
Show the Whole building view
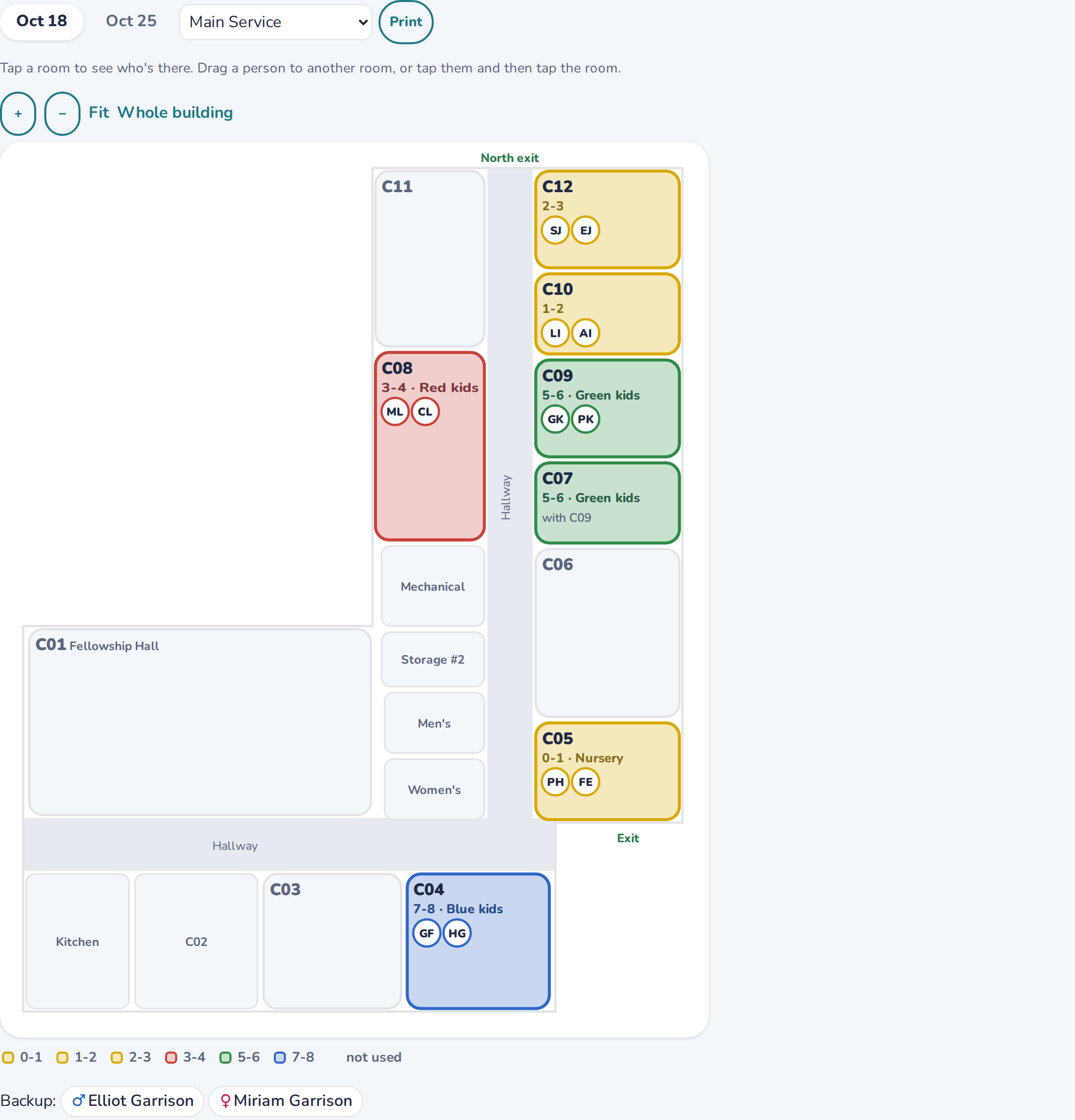[175, 113]
